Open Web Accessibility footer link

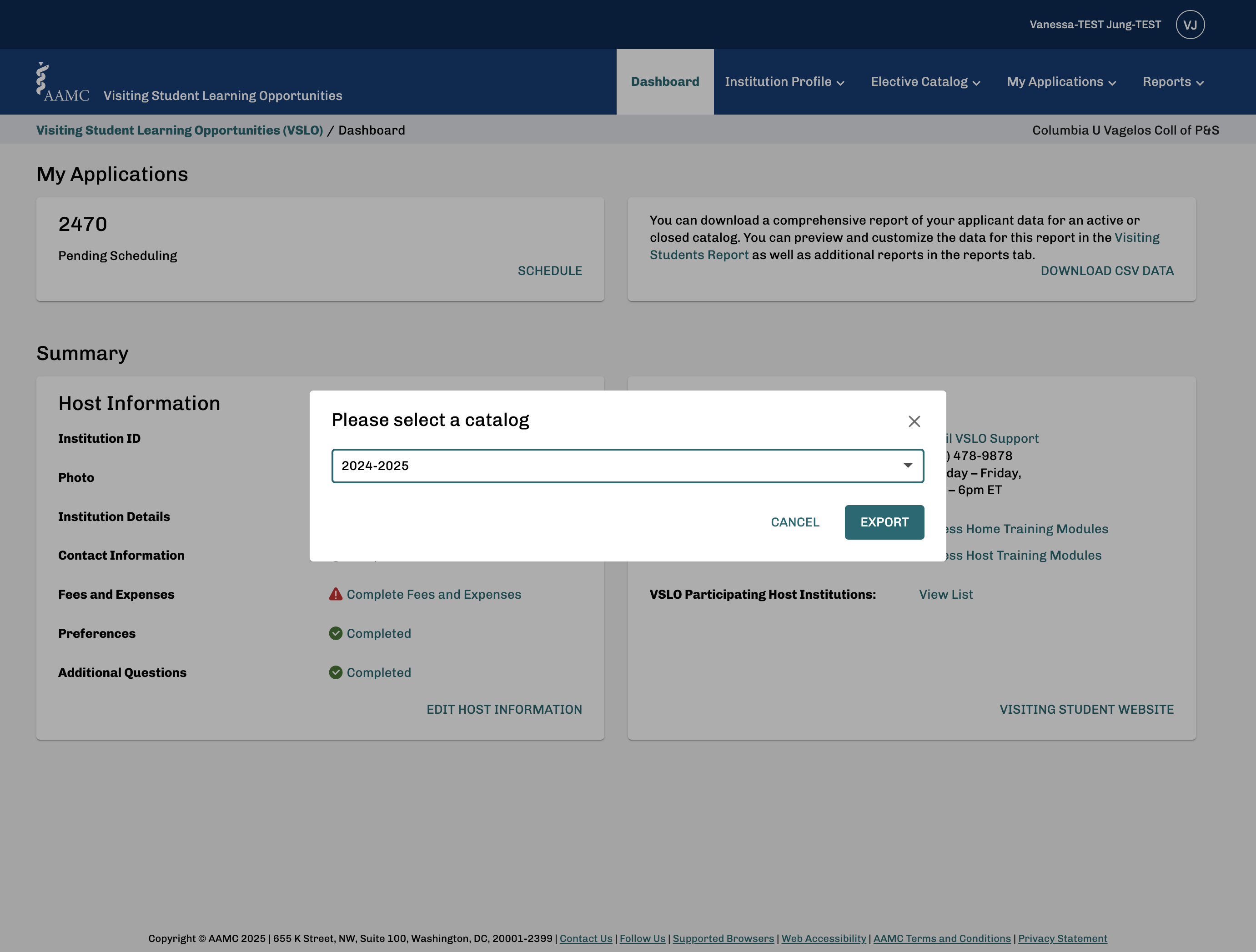[x=824, y=938]
